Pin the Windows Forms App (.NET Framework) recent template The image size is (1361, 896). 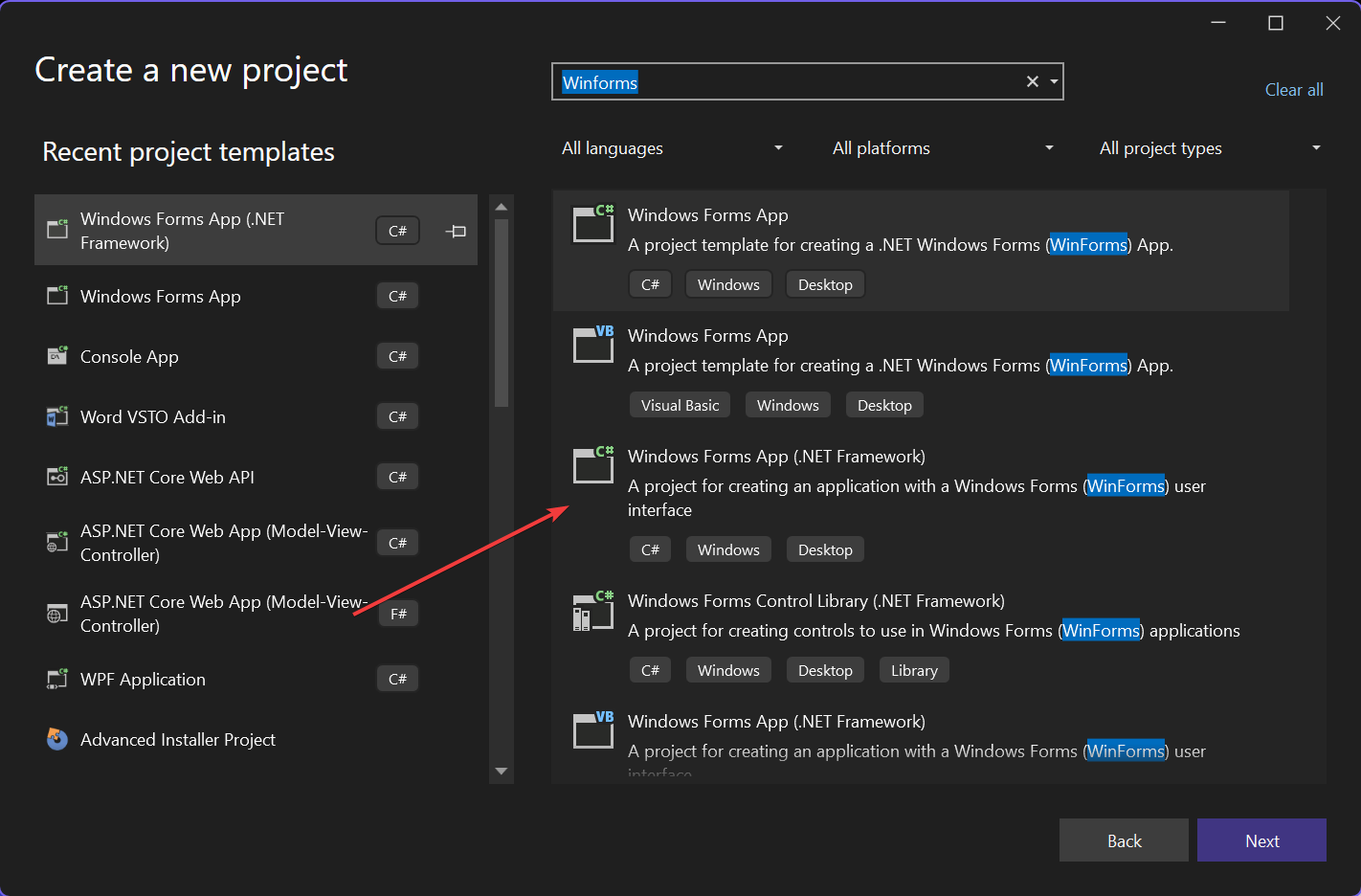tap(457, 231)
